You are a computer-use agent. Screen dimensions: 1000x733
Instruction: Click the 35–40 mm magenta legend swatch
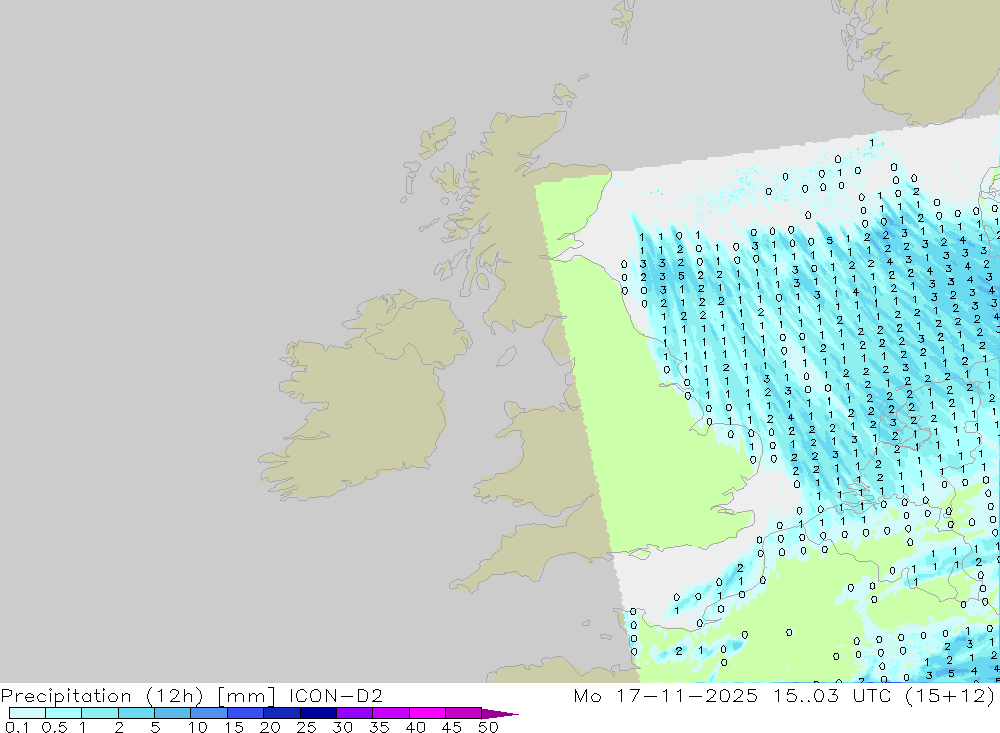click(390, 713)
